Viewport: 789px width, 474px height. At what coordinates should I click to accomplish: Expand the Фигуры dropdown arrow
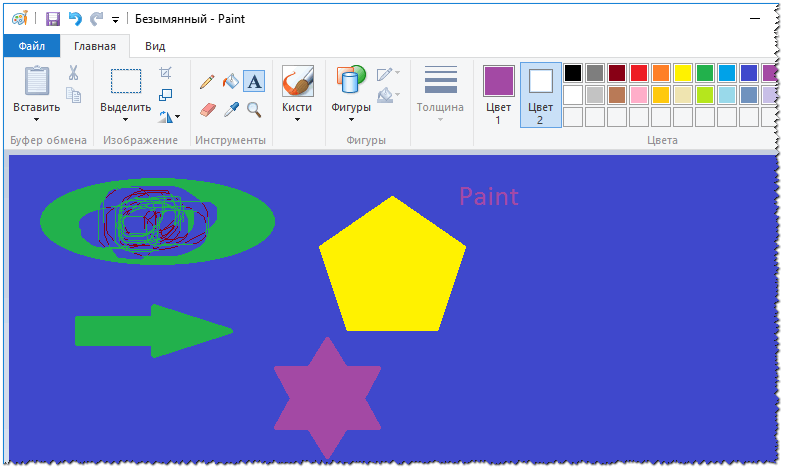pos(351,120)
